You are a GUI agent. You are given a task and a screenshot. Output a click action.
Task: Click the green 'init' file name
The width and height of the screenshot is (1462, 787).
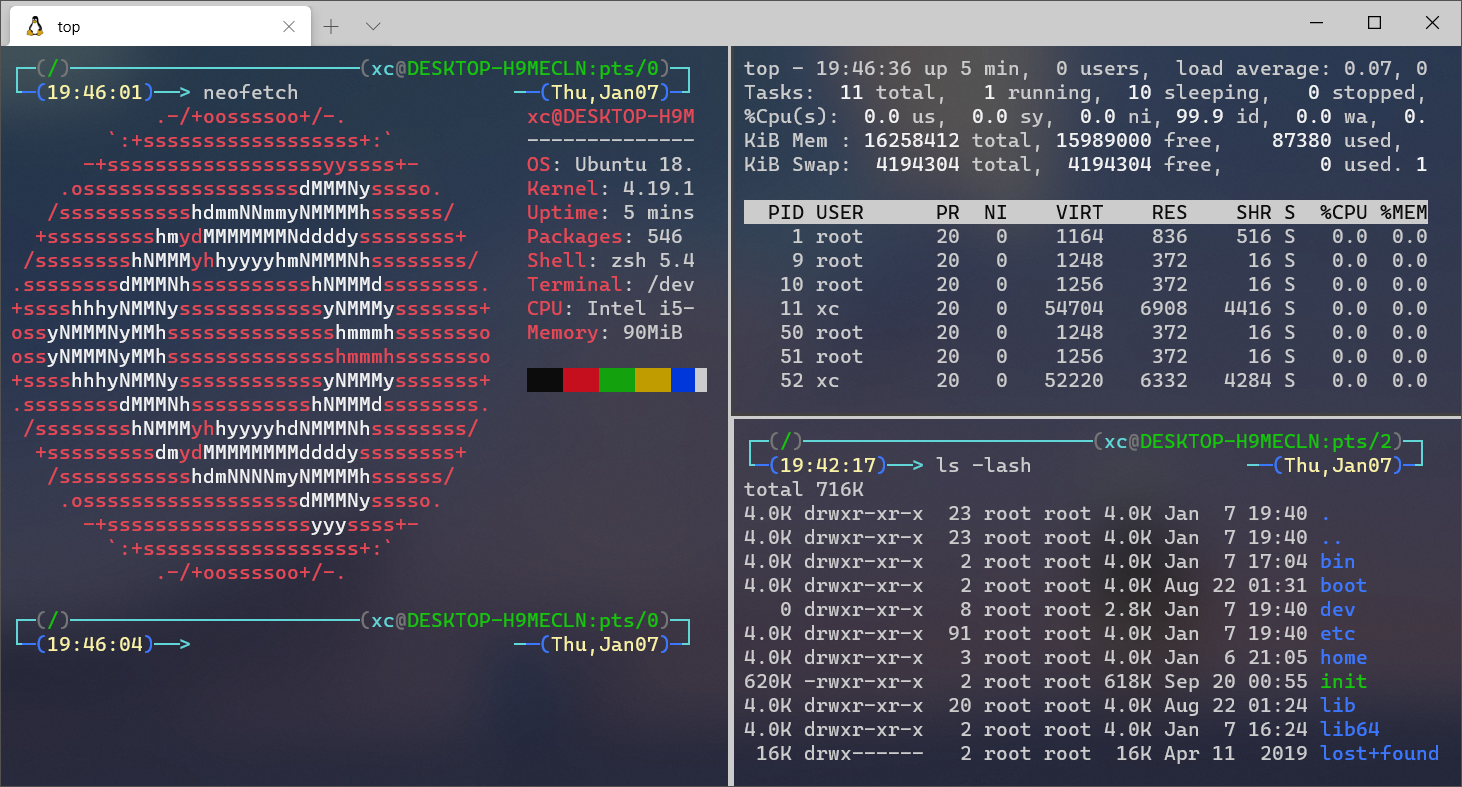1344,681
